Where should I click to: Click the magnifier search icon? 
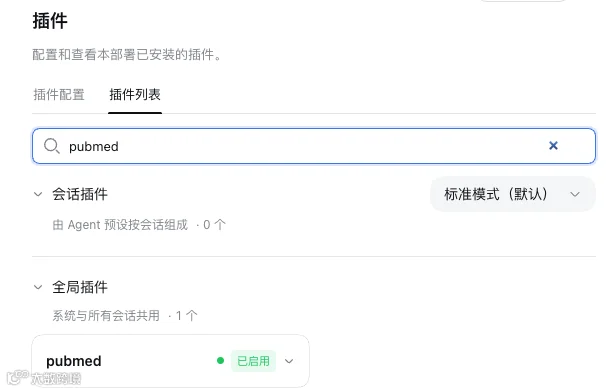[51, 146]
